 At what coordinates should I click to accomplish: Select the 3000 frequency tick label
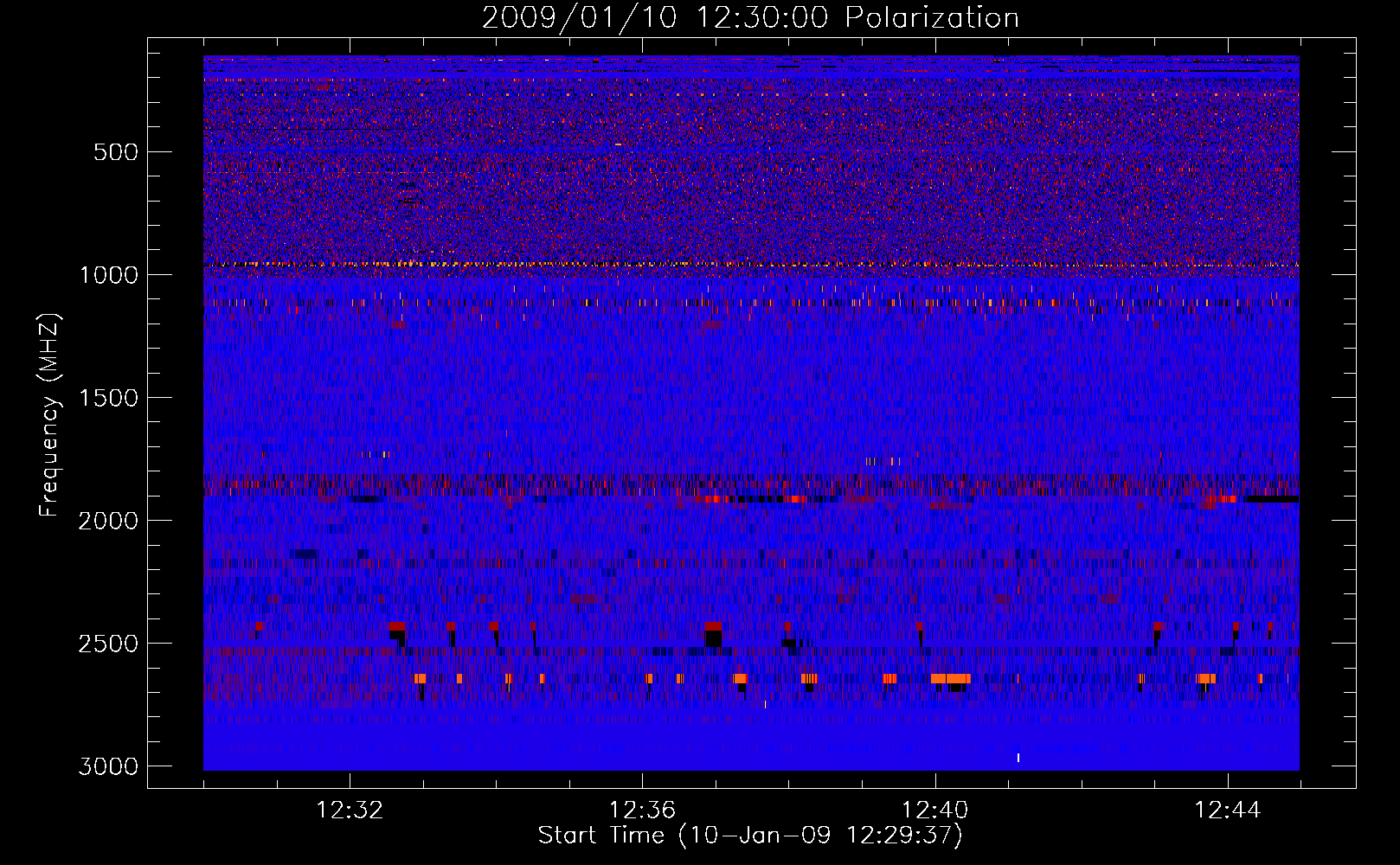click(x=108, y=766)
